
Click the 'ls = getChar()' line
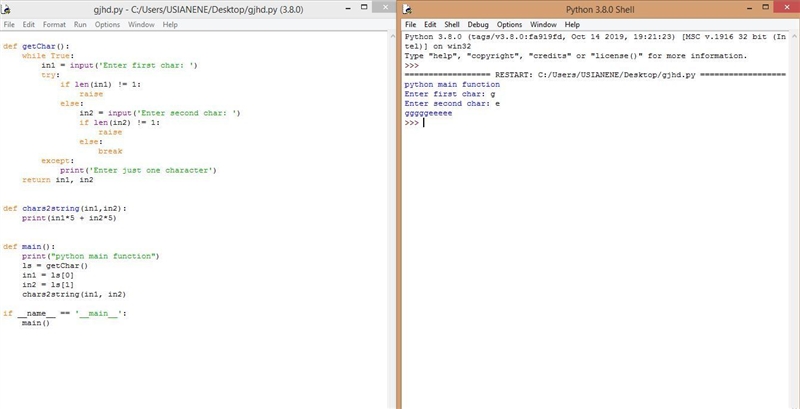pyautogui.click(x=55, y=266)
